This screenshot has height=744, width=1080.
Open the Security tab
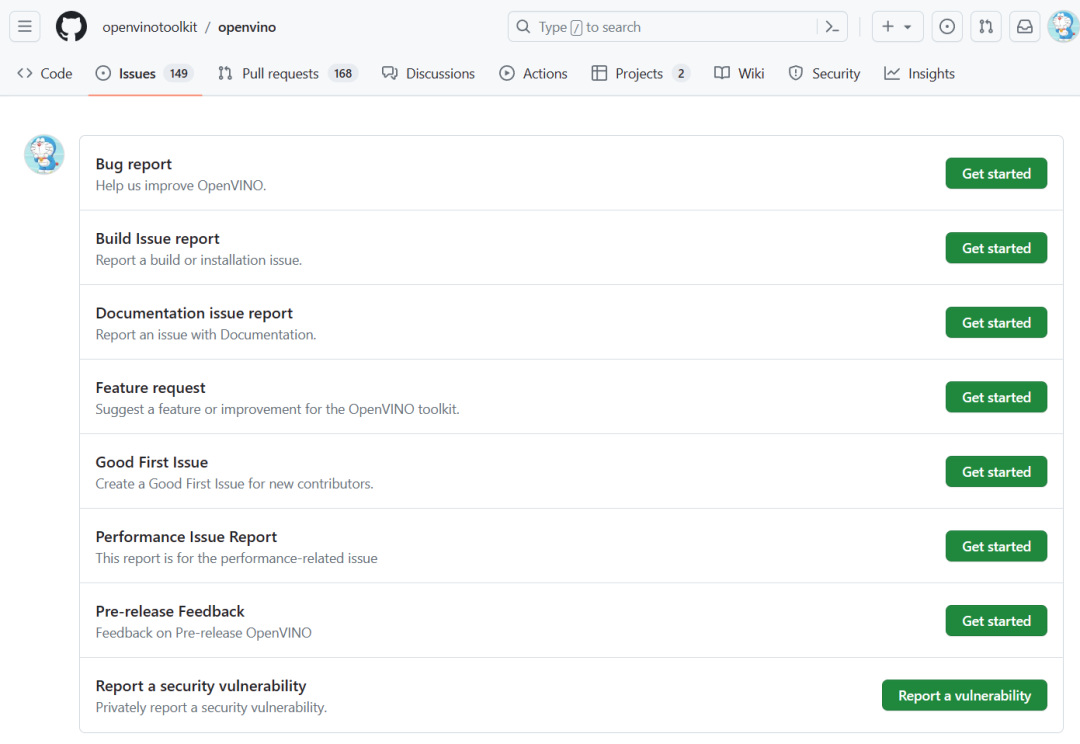pyautogui.click(x=824, y=74)
